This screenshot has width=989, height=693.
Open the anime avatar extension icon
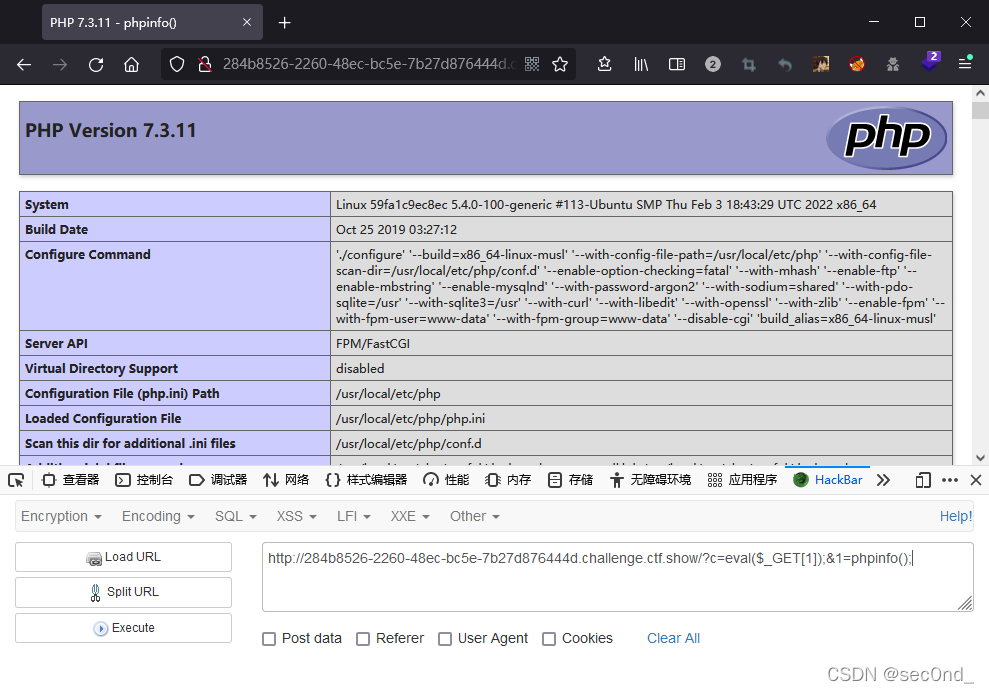tap(821, 64)
